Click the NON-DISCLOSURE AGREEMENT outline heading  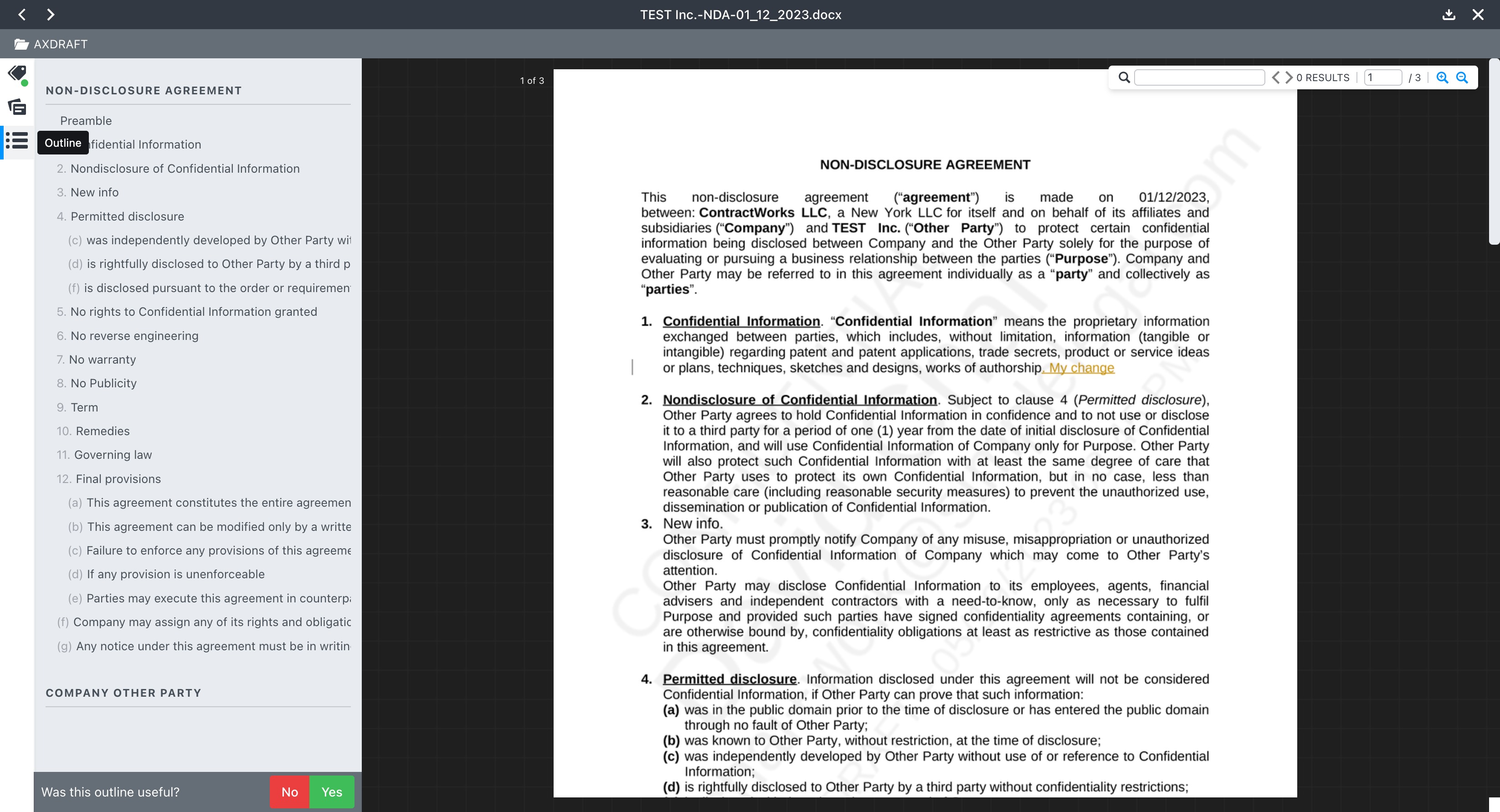(x=144, y=90)
